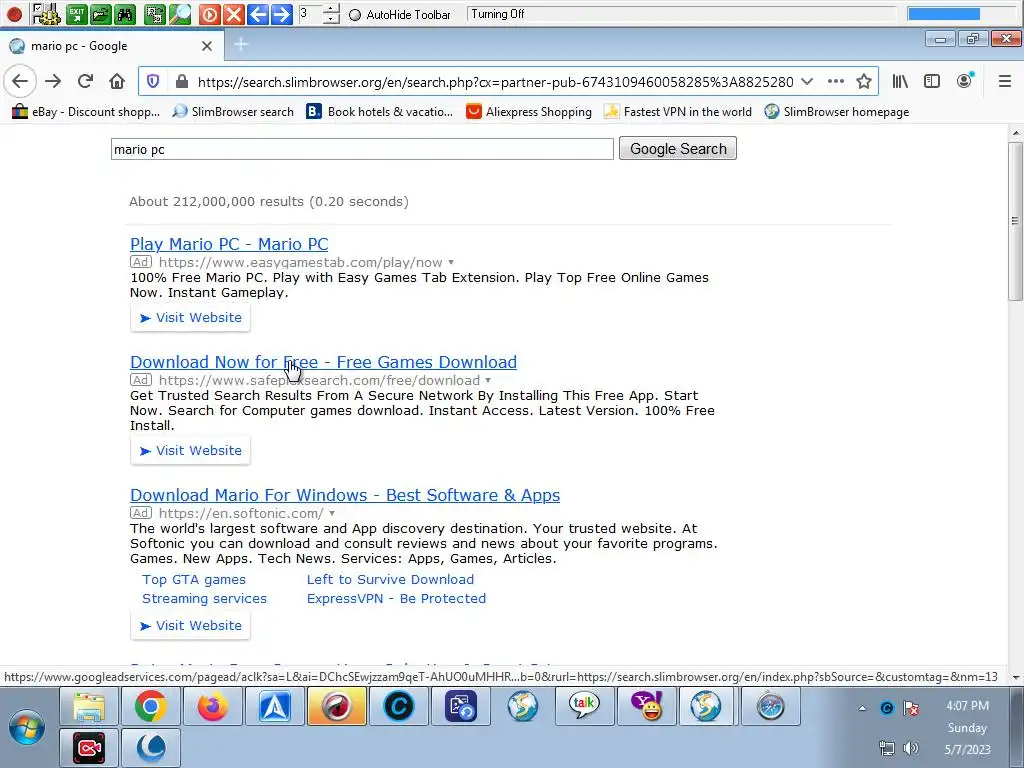1024x768 pixels.
Task: Click the green magnifying glass toolbar icon
Action: (180, 14)
